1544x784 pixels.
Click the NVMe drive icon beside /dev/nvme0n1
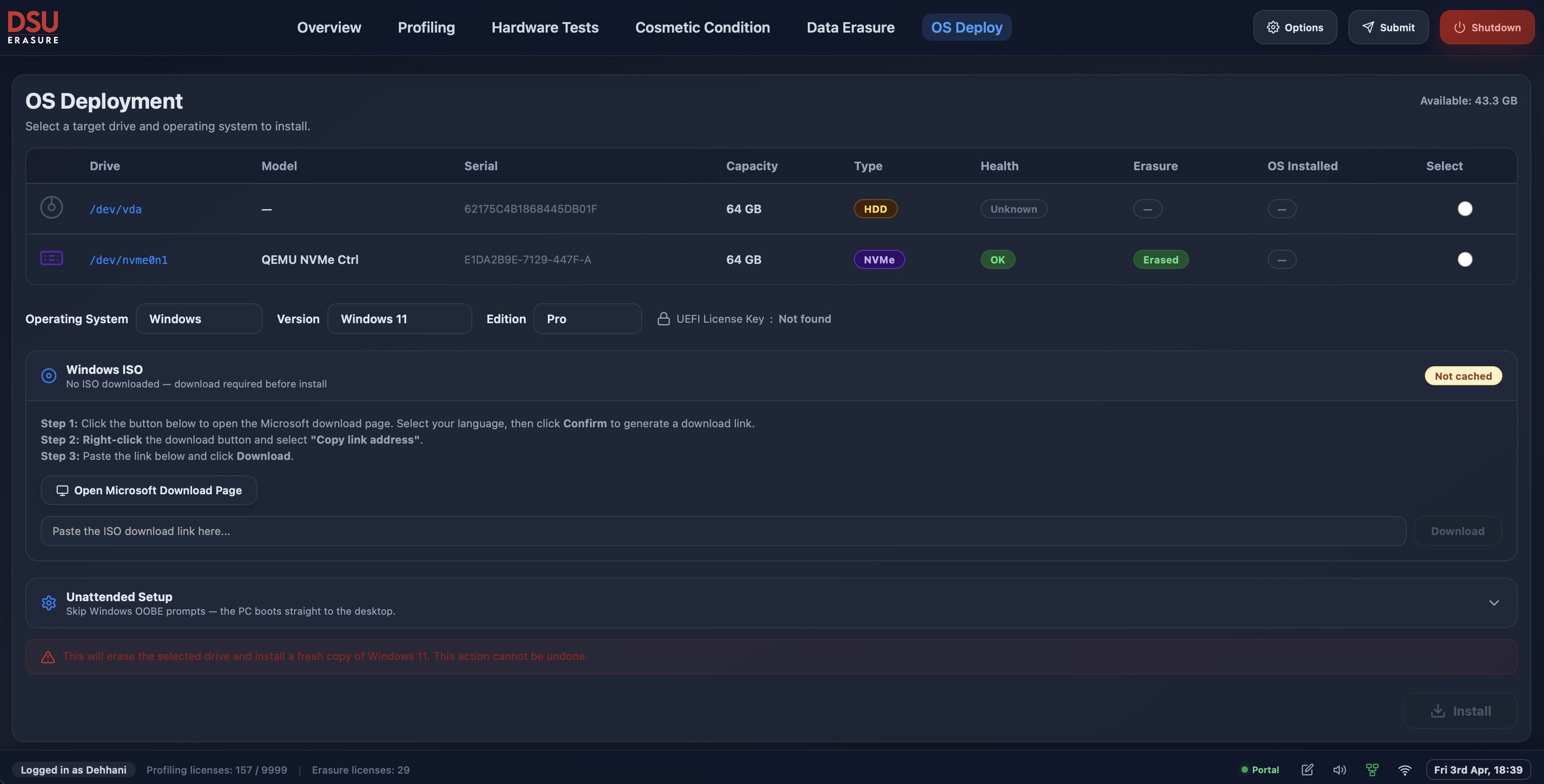(51, 258)
